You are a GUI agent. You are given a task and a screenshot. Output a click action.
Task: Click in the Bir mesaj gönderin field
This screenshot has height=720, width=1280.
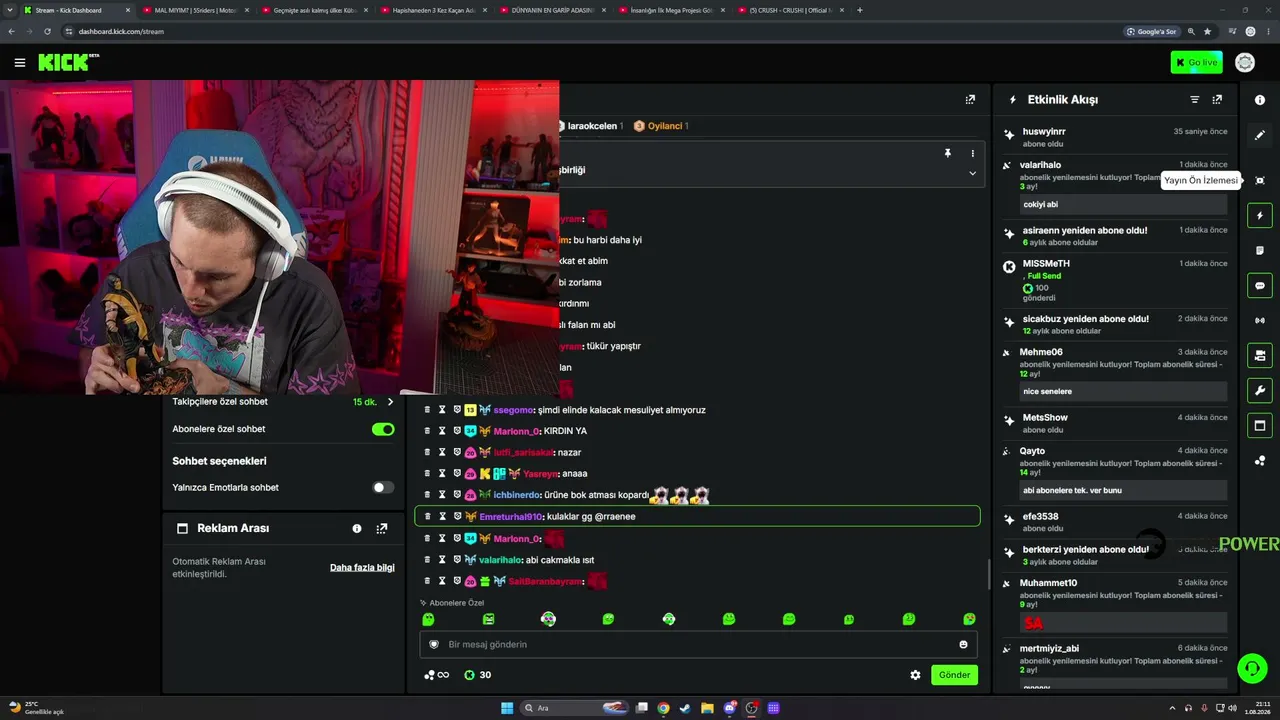[698, 645]
